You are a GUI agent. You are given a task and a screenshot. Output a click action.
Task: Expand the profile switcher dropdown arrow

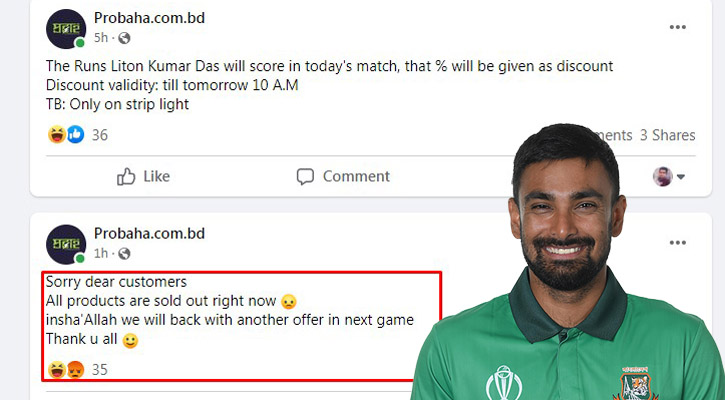pyautogui.click(x=681, y=177)
